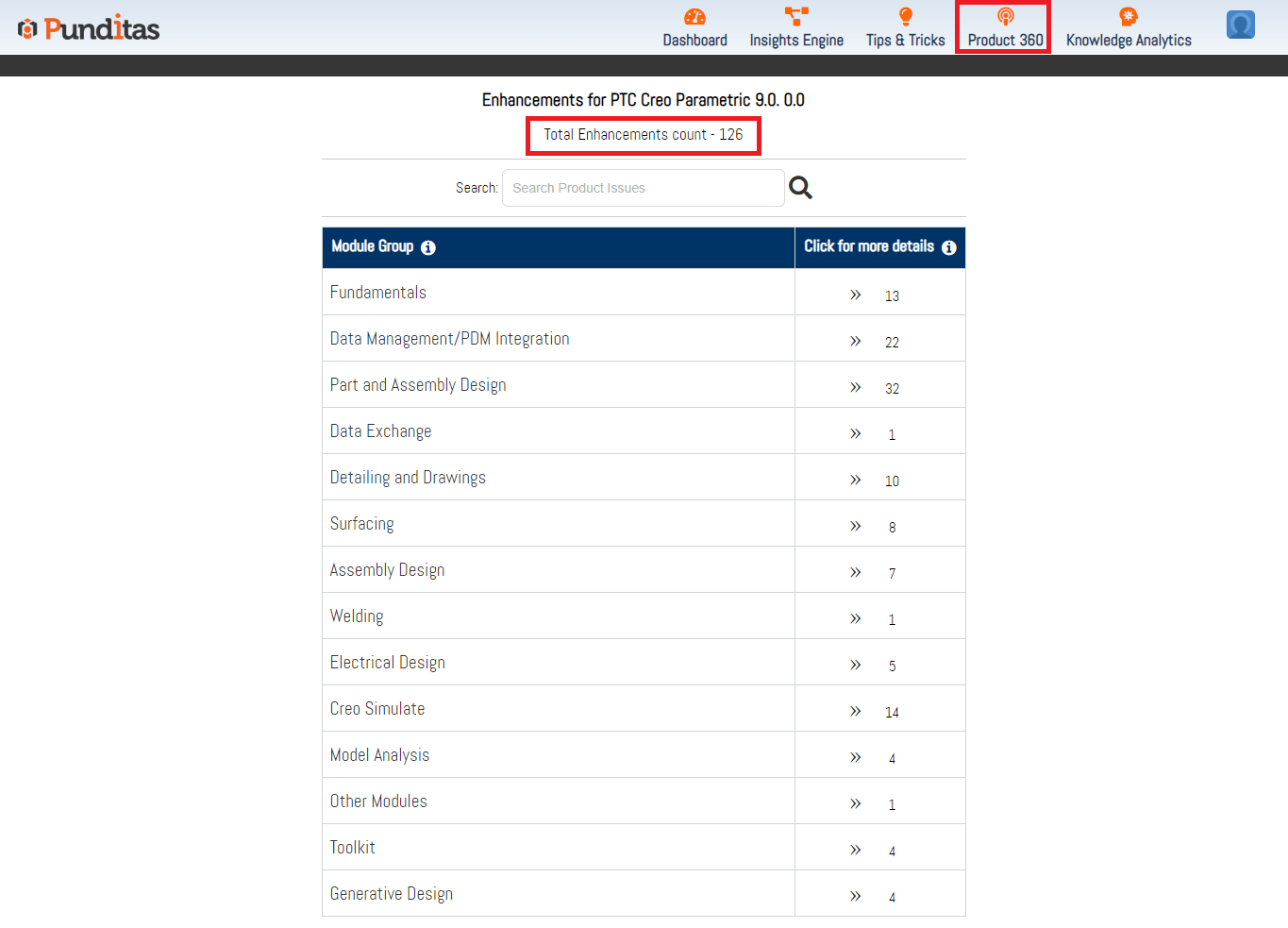Click the Punditas logo

[89, 28]
